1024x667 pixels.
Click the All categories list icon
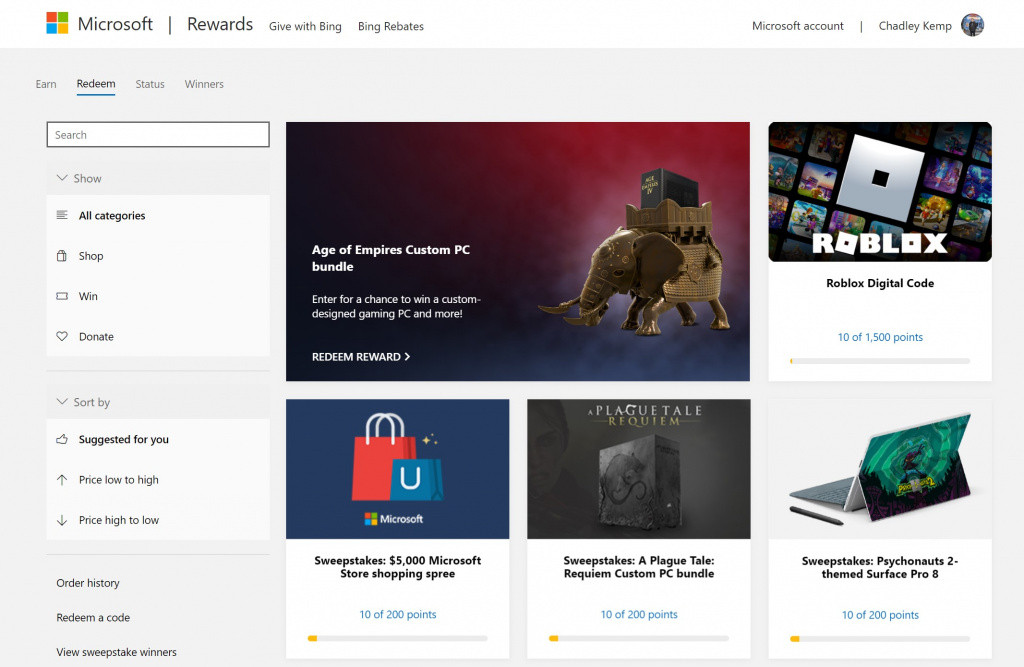click(62, 215)
